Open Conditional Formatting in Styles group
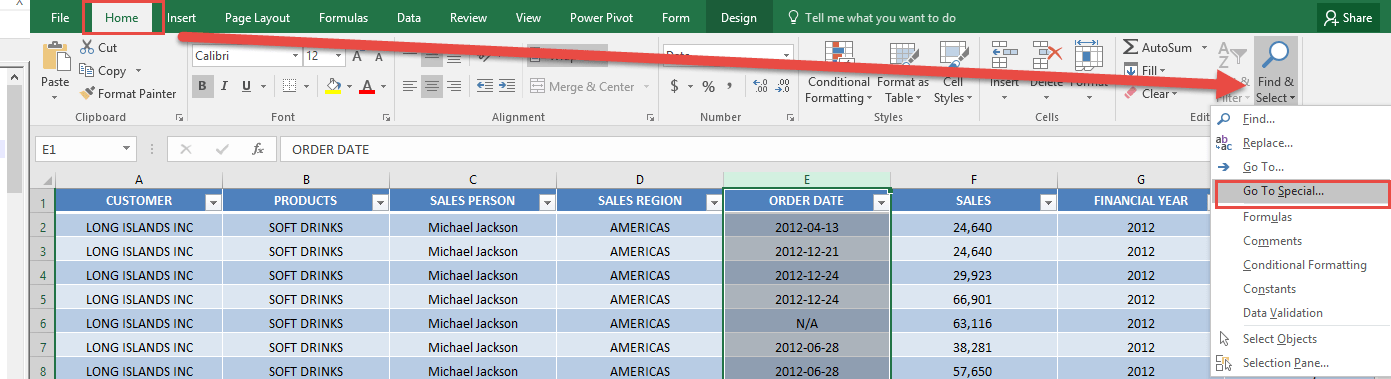Image resolution: width=1391 pixels, height=379 pixels. (839, 71)
